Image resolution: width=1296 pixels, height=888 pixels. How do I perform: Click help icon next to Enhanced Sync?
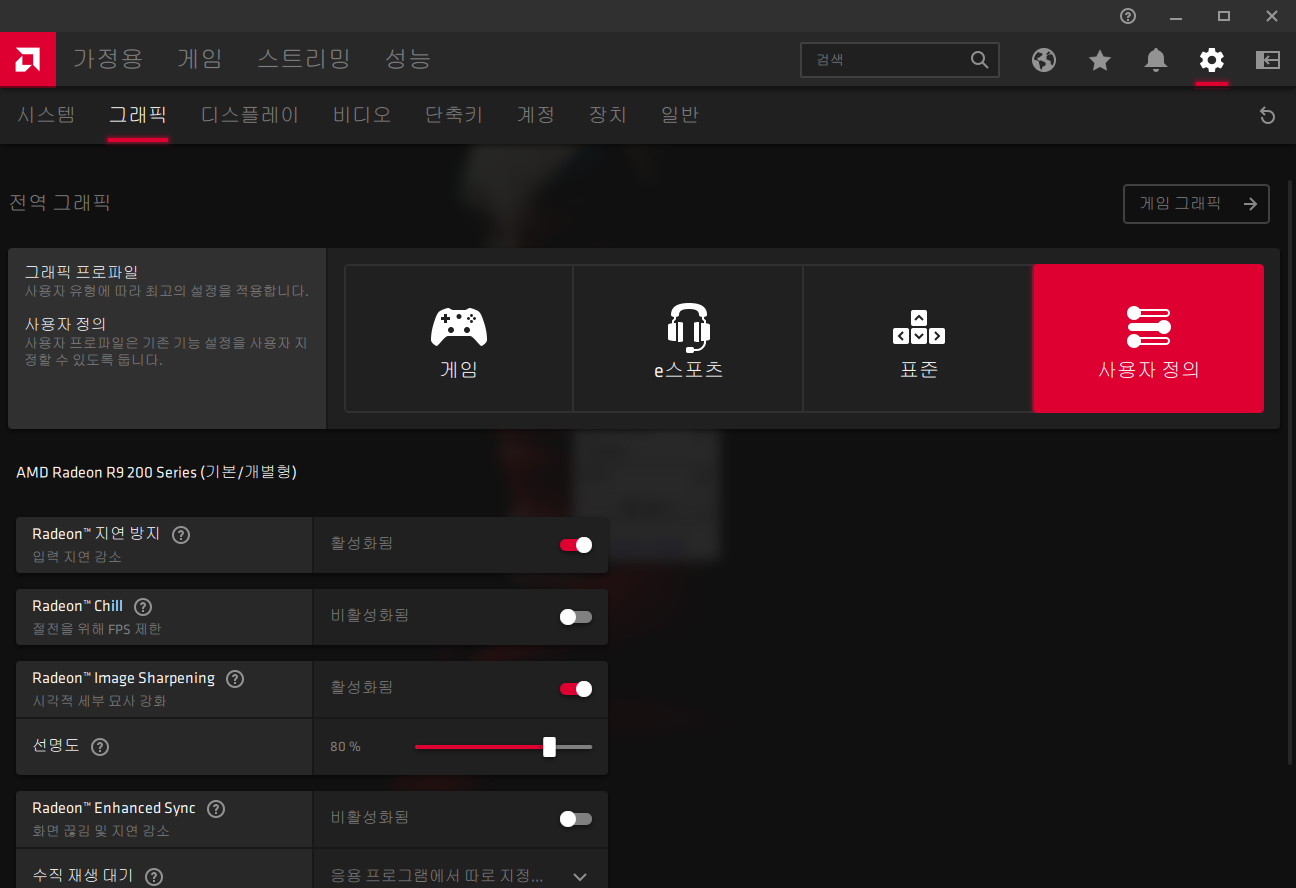(x=216, y=808)
